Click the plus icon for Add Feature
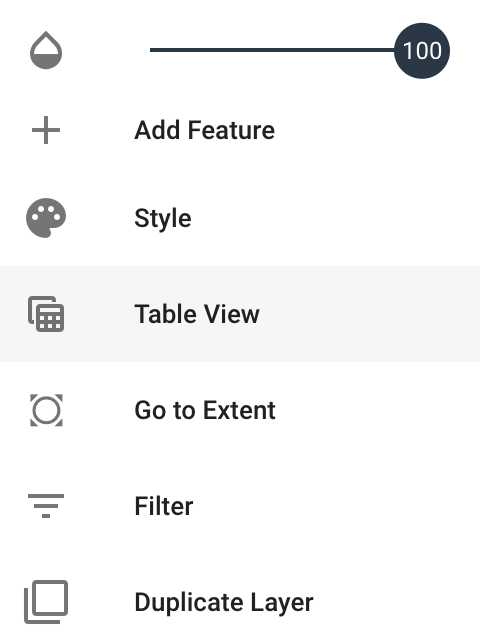 pos(46,130)
